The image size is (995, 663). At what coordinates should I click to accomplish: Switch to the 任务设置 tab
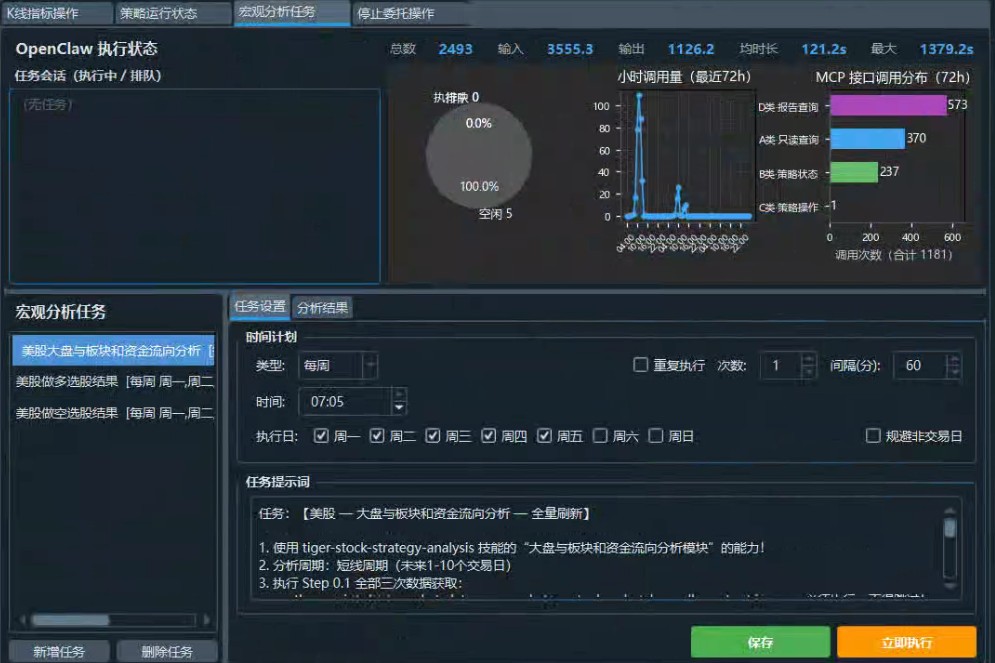(x=260, y=306)
